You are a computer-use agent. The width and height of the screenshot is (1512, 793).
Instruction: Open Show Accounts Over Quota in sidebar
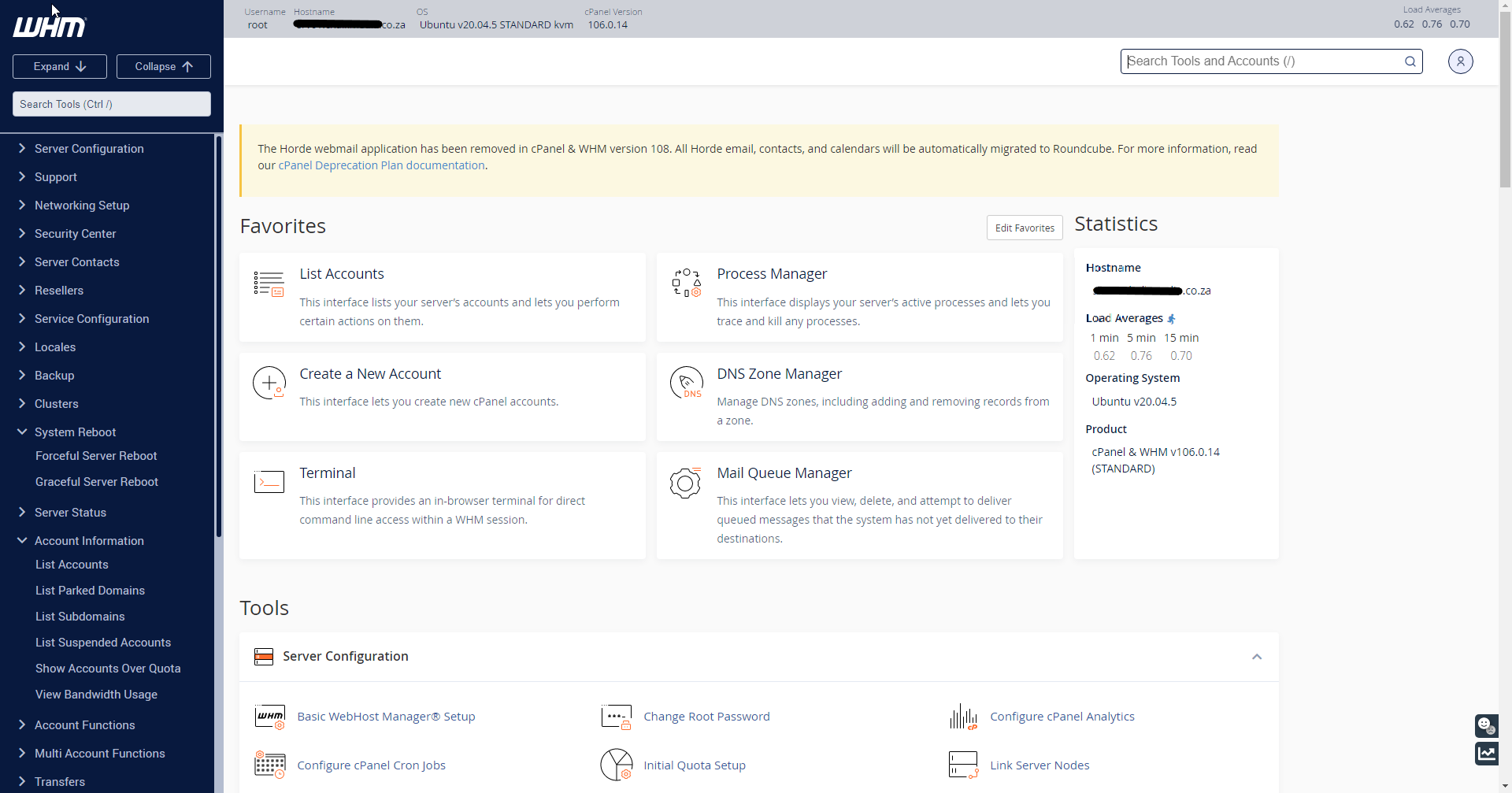point(108,669)
